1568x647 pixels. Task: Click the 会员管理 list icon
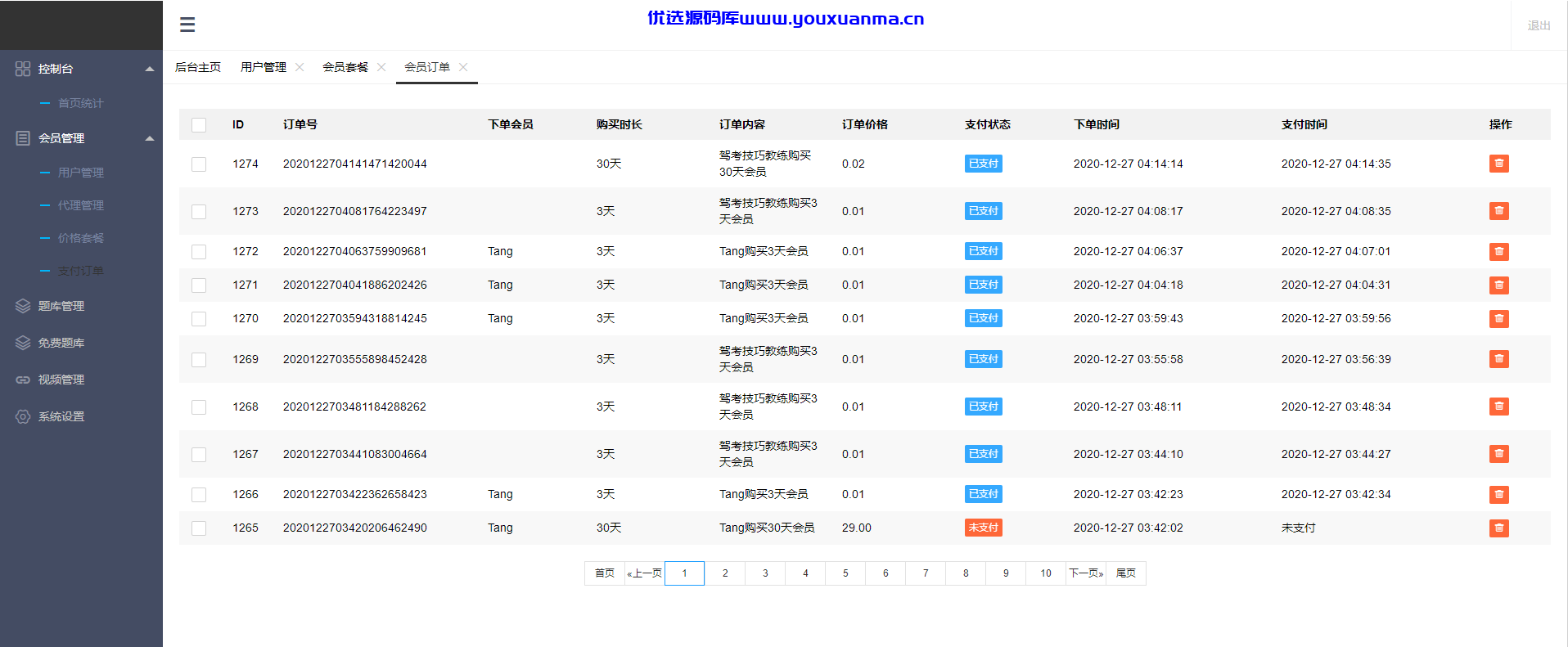[x=23, y=138]
